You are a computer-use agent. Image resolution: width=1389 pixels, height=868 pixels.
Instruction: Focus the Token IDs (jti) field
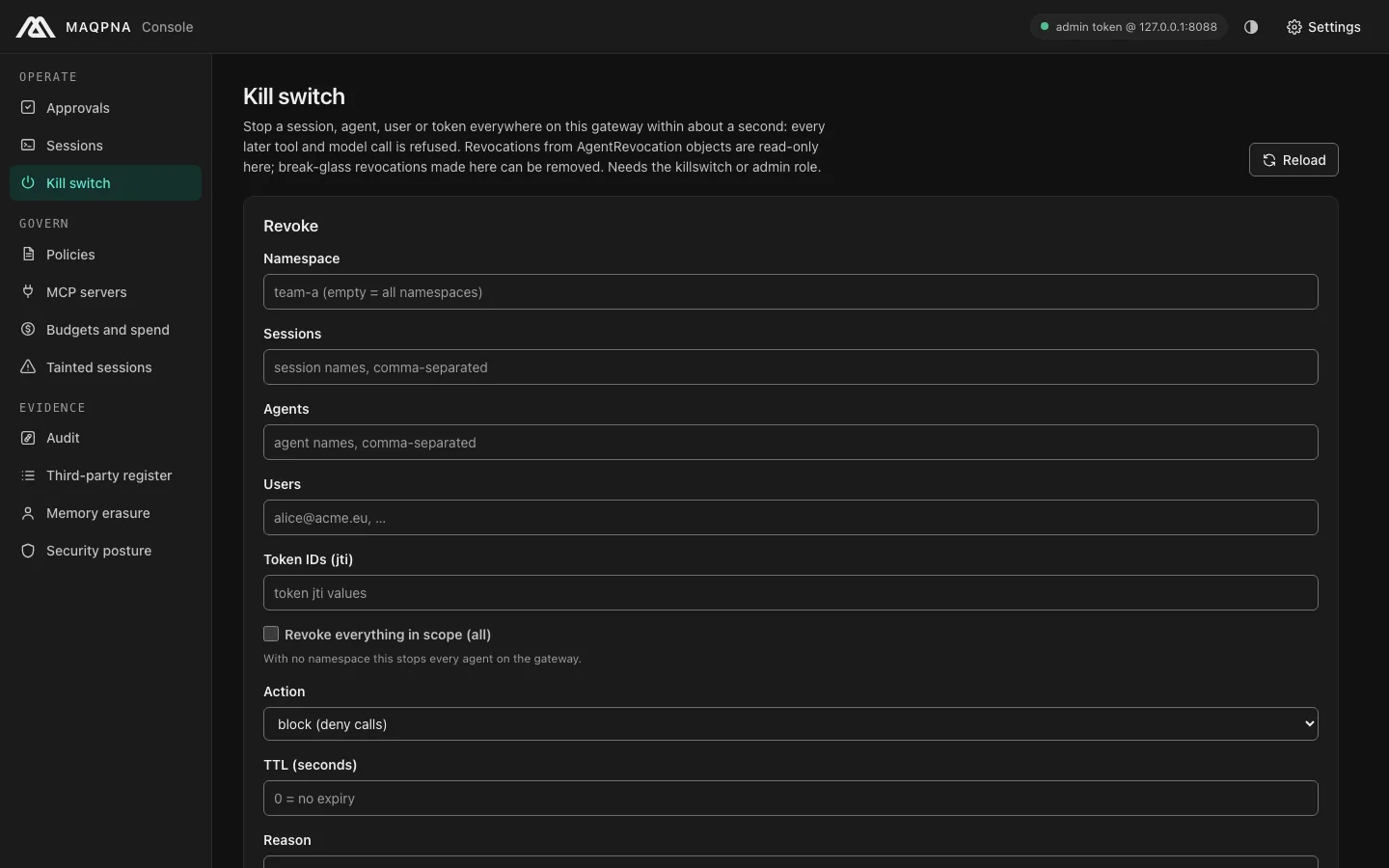click(791, 592)
